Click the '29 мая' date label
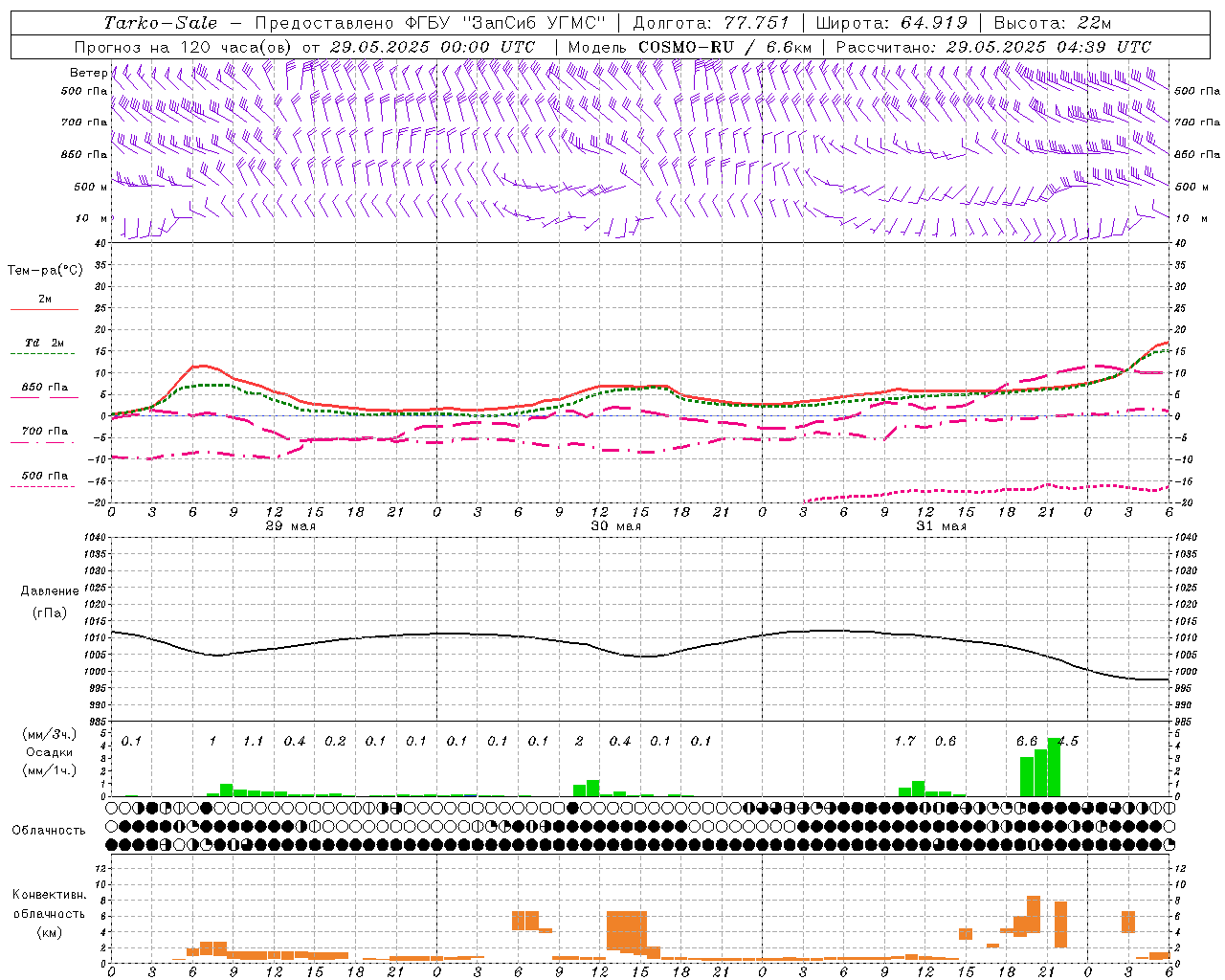 click(x=291, y=526)
